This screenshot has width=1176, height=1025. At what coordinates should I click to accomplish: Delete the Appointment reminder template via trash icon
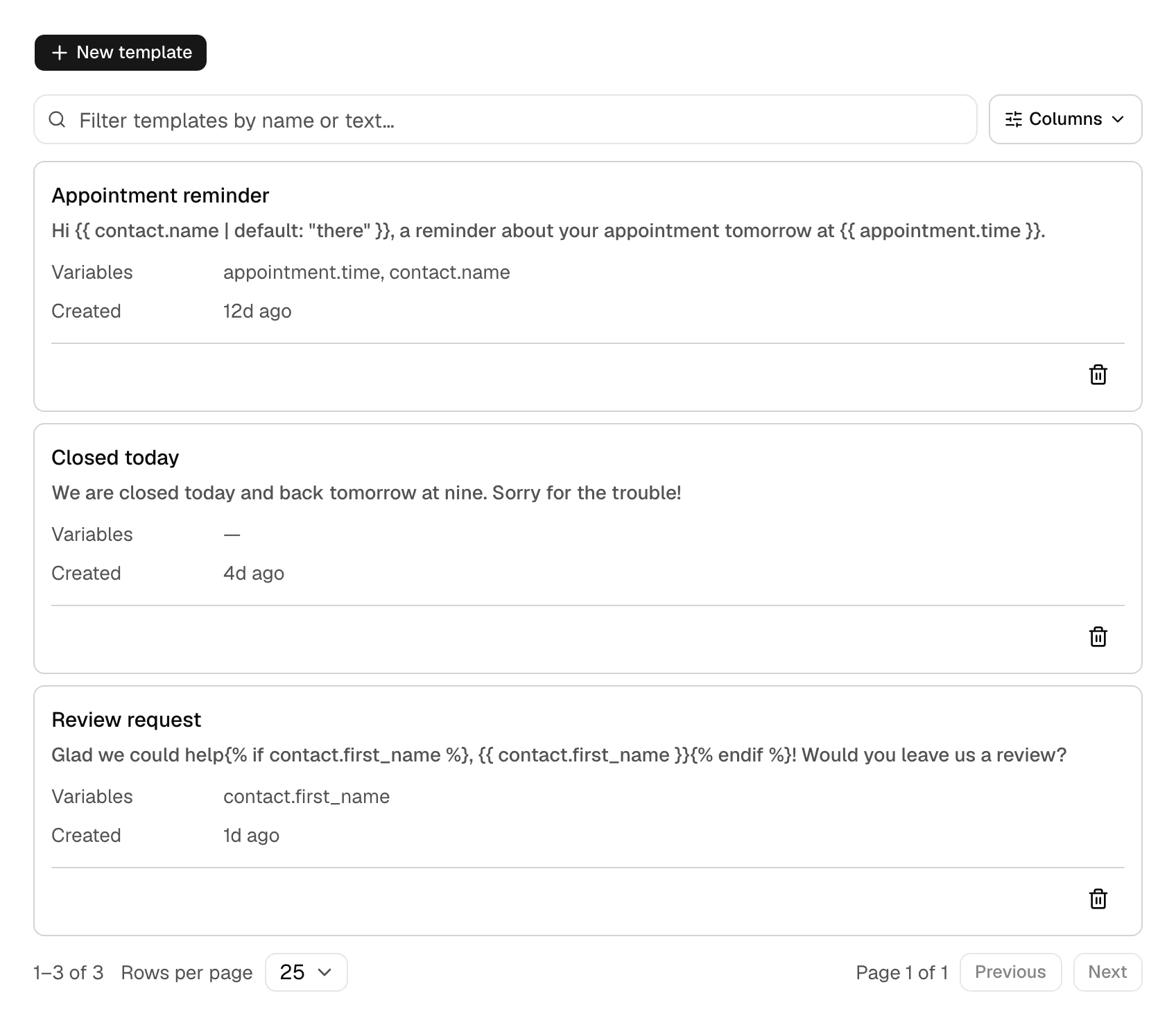pos(1098,374)
